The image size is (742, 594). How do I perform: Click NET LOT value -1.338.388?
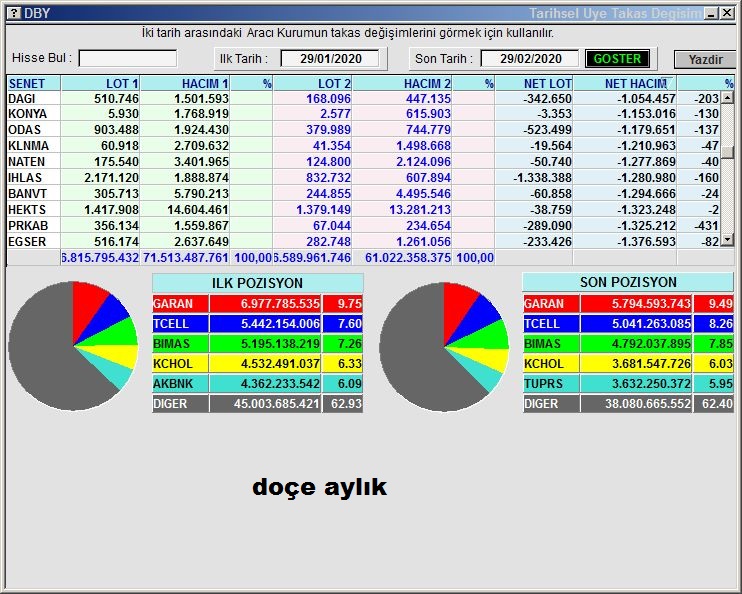(x=542, y=178)
